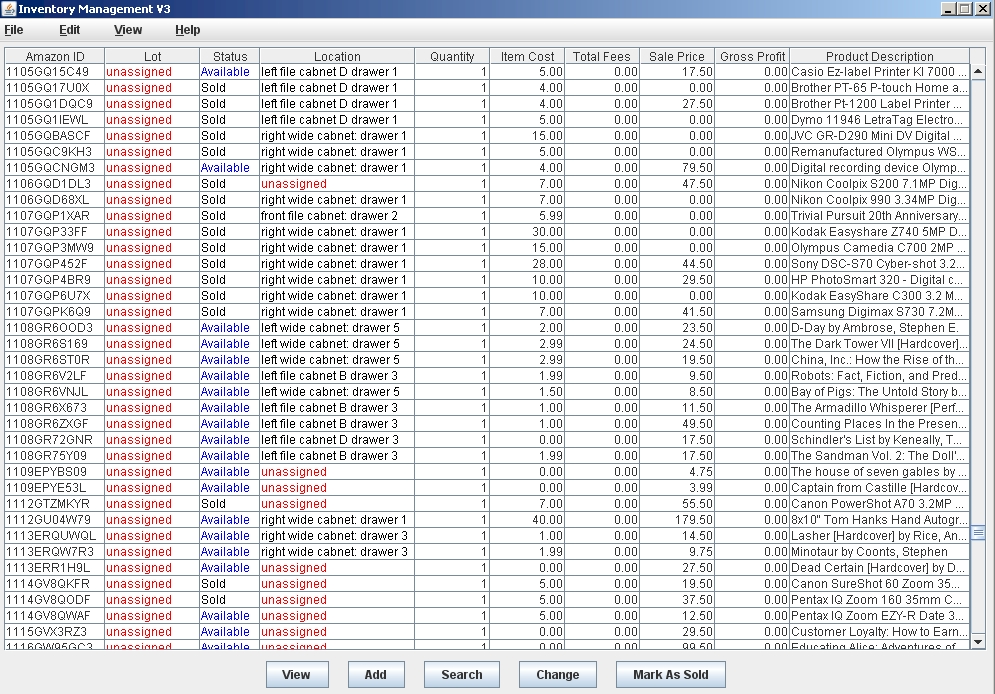Select the row with Amazon ID 1105GQ15C49

point(48,72)
